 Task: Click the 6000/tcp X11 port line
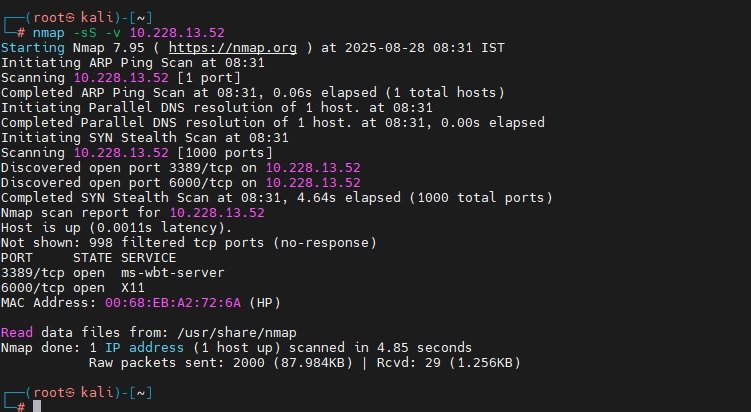tap(73, 288)
